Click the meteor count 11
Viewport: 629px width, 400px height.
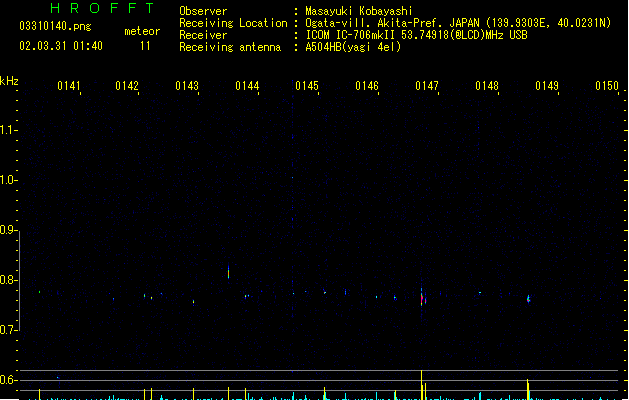pos(145,46)
